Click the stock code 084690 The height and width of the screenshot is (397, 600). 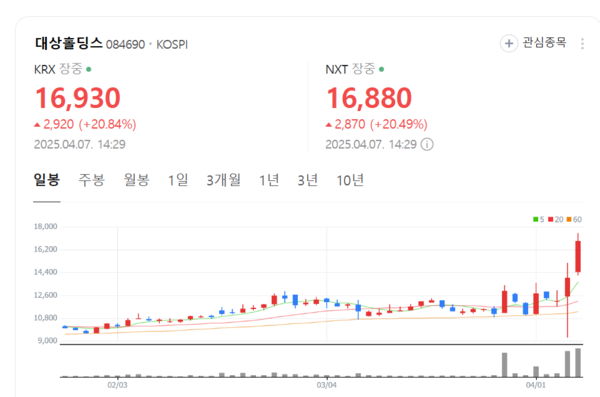pyautogui.click(x=126, y=45)
